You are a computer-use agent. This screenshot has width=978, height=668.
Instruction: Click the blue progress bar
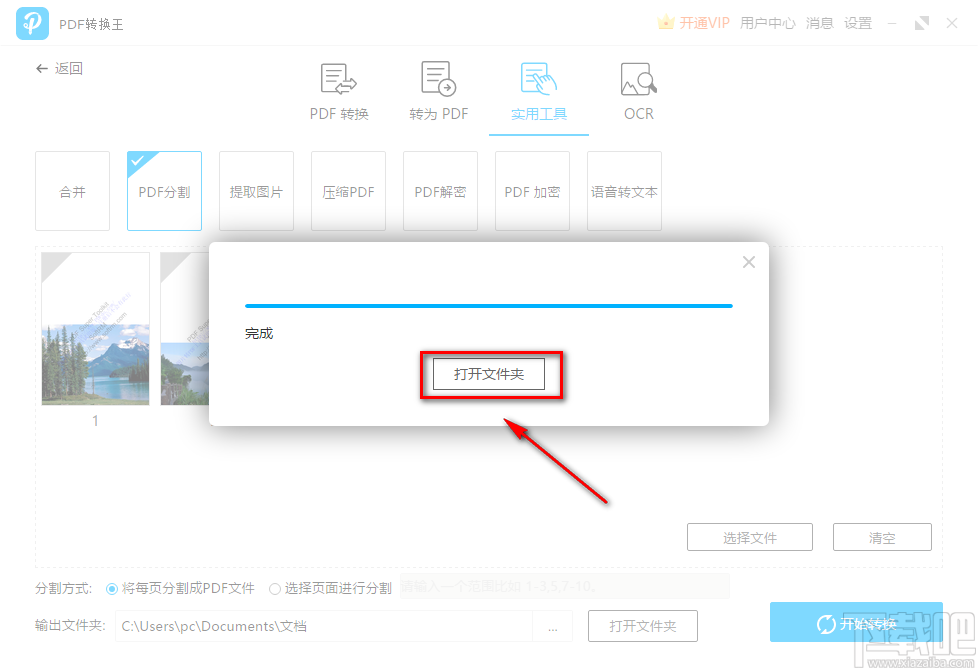point(489,306)
